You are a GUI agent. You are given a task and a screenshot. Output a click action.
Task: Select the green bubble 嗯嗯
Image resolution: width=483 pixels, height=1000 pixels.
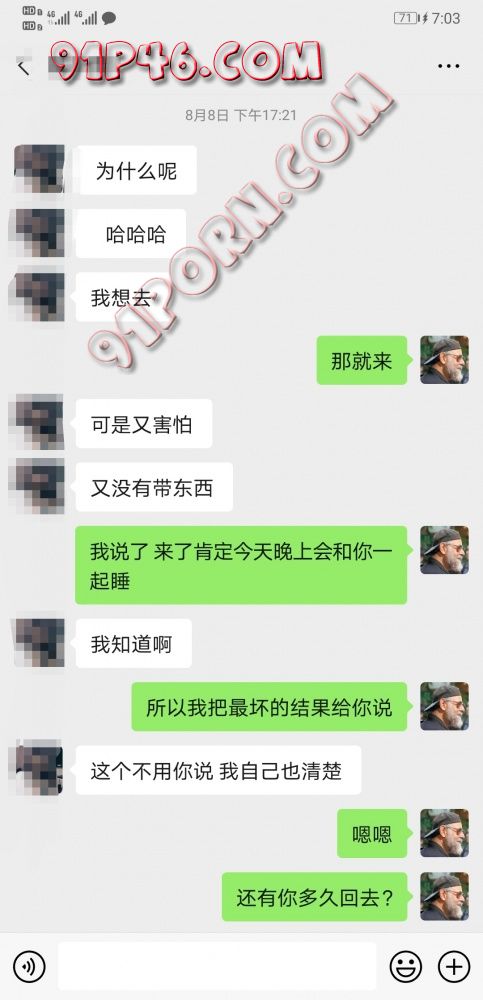(372, 833)
